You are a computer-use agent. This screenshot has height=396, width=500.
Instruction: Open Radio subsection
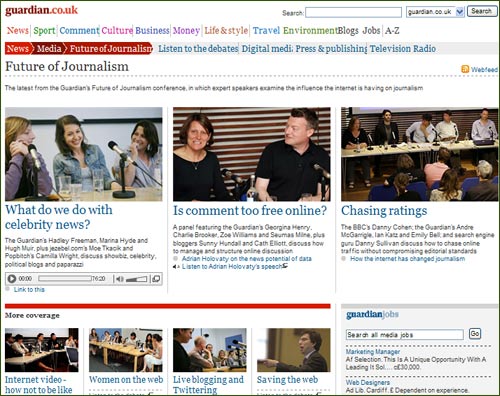424,49
